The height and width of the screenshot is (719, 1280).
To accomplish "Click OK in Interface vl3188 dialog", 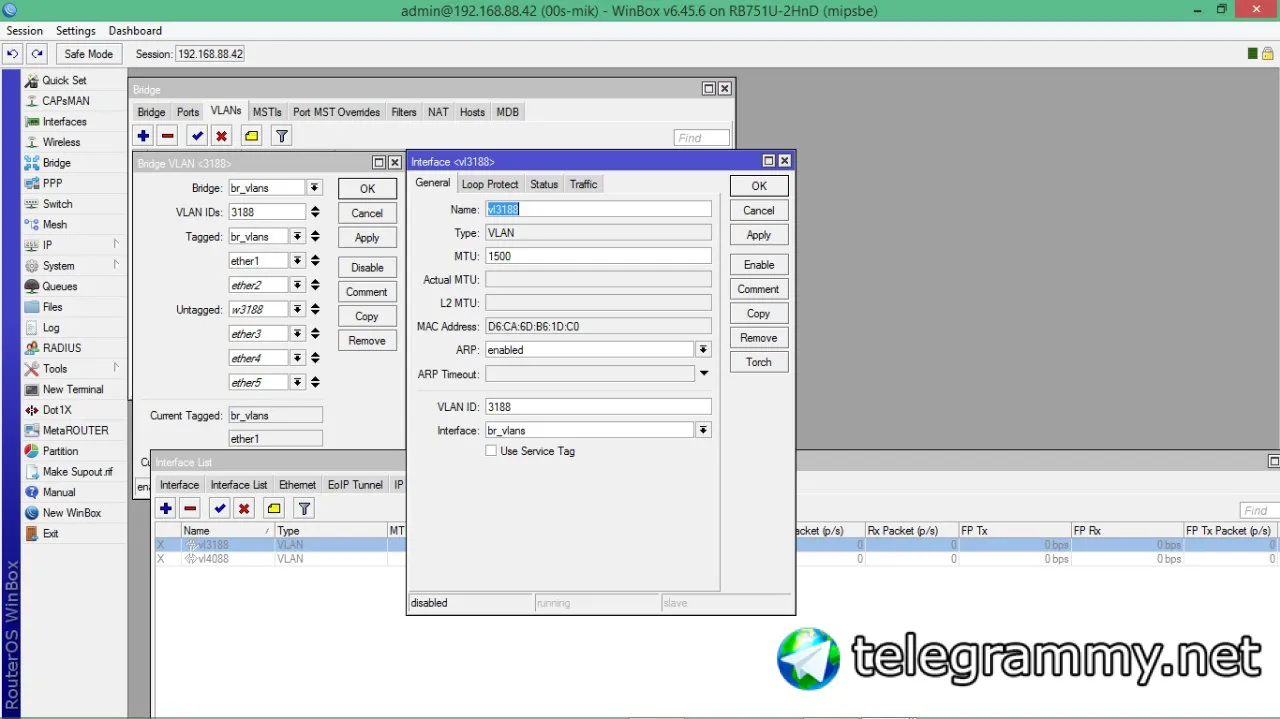I will (x=759, y=186).
